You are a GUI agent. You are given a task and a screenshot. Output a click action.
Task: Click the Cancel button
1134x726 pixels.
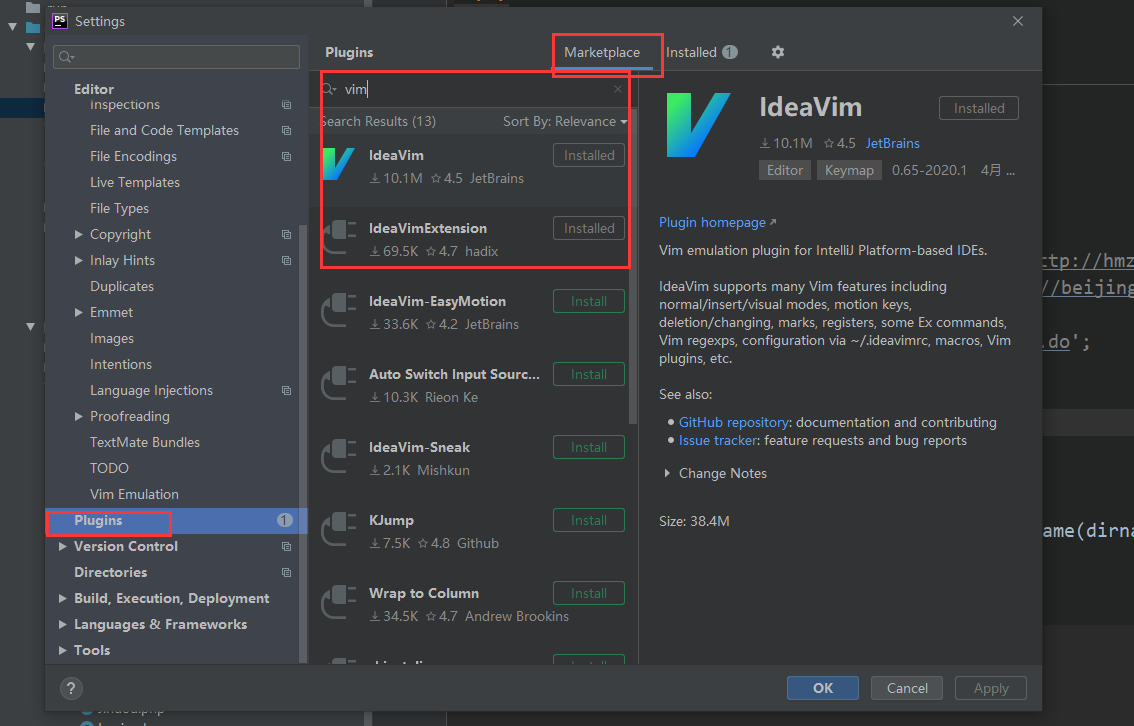click(907, 688)
